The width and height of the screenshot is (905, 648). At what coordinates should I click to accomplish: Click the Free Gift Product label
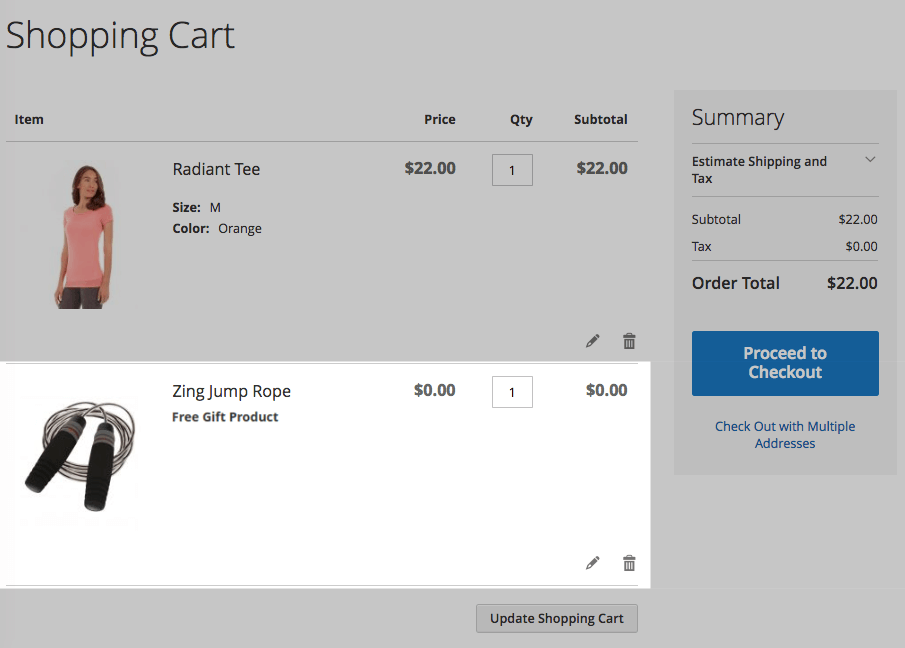[225, 417]
